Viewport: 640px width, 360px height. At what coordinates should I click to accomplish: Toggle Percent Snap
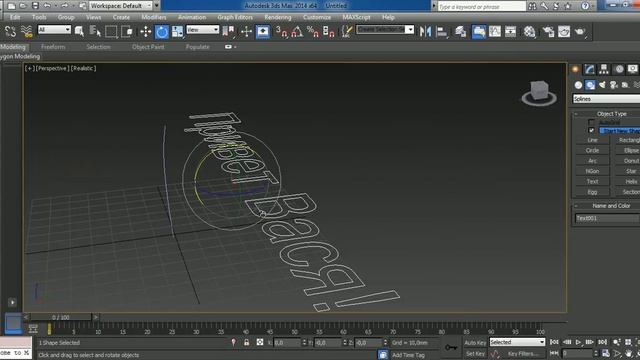coord(313,31)
